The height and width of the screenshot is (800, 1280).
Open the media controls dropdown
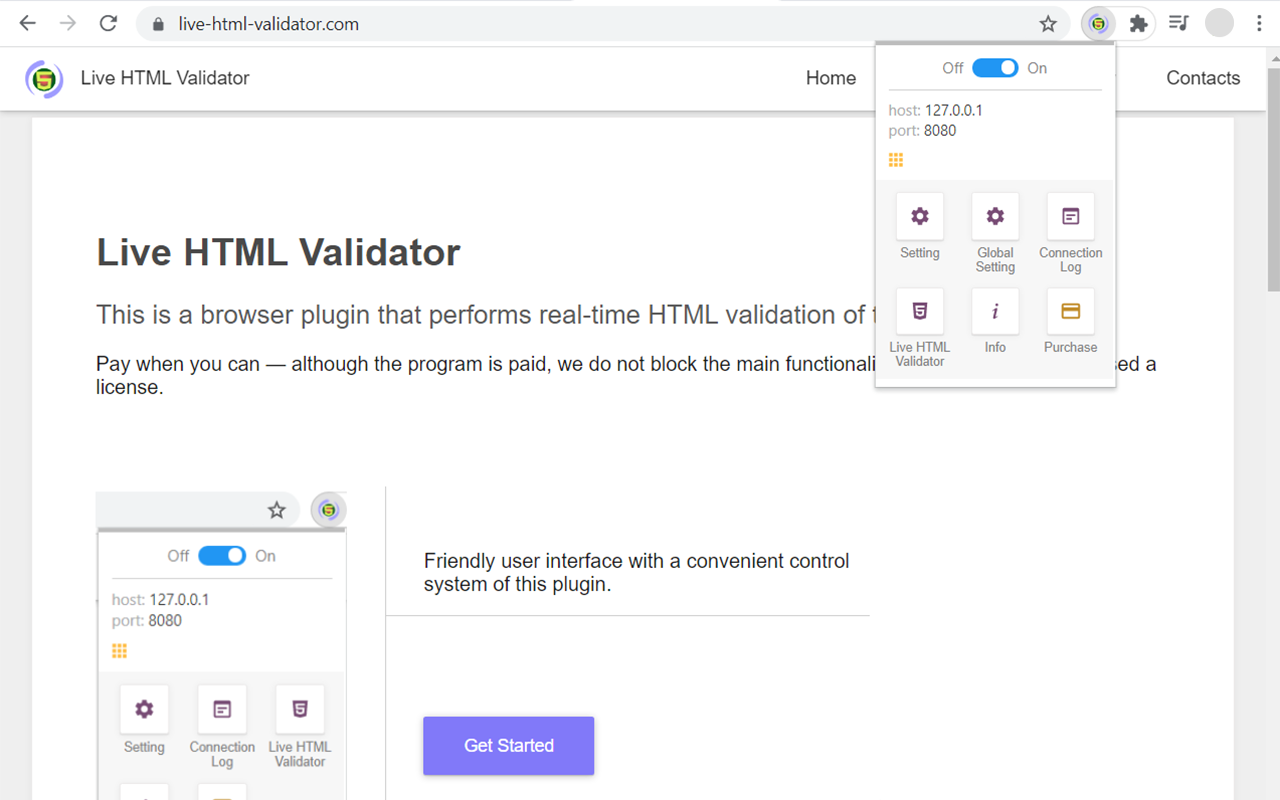point(1178,22)
